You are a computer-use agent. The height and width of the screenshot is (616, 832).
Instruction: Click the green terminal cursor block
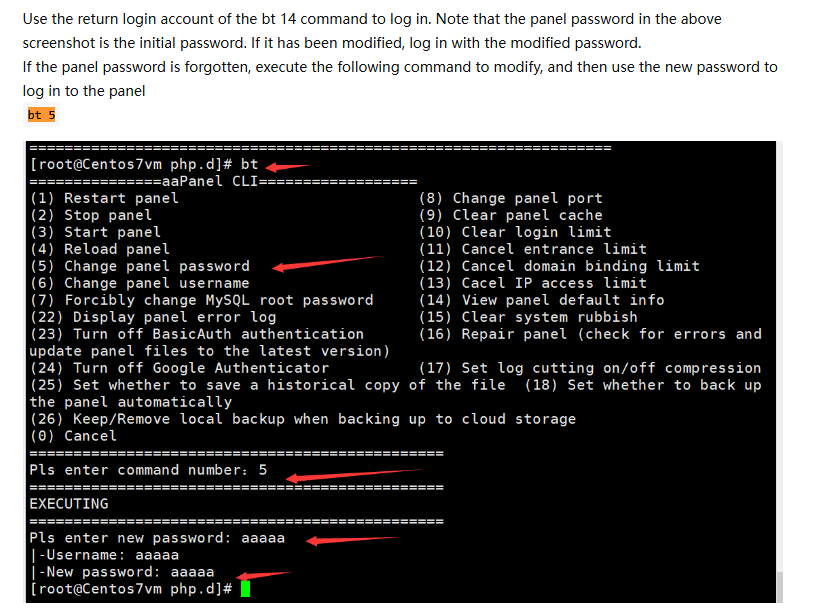(x=245, y=589)
